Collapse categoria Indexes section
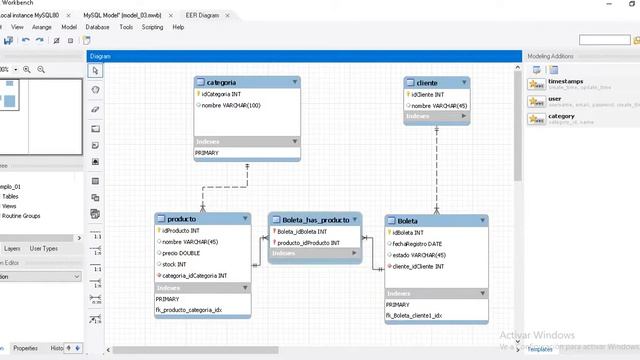The width and height of the screenshot is (640, 360). tap(295, 141)
